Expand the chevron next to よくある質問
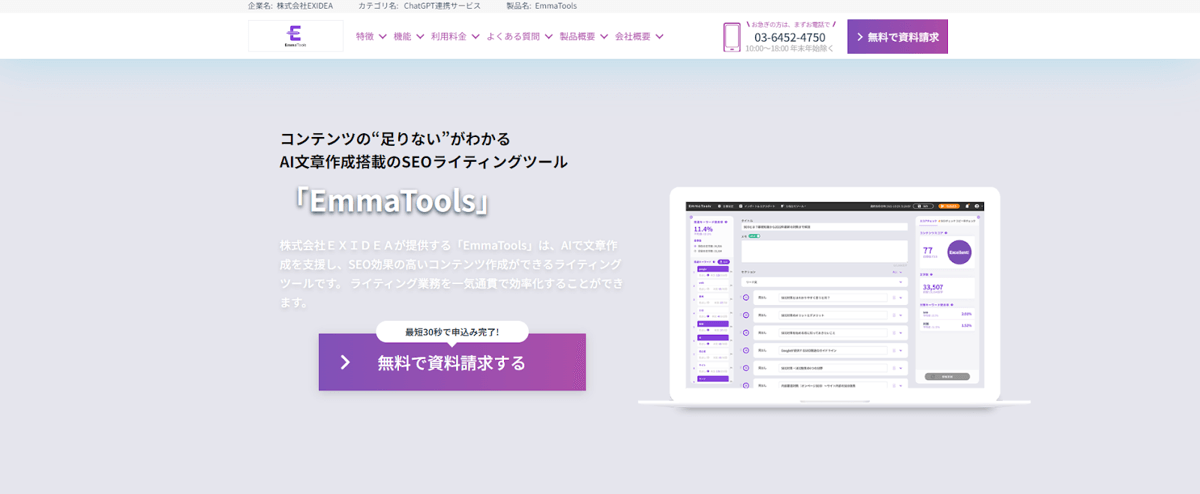The width and height of the screenshot is (1200, 494). pyautogui.click(x=548, y=37)
